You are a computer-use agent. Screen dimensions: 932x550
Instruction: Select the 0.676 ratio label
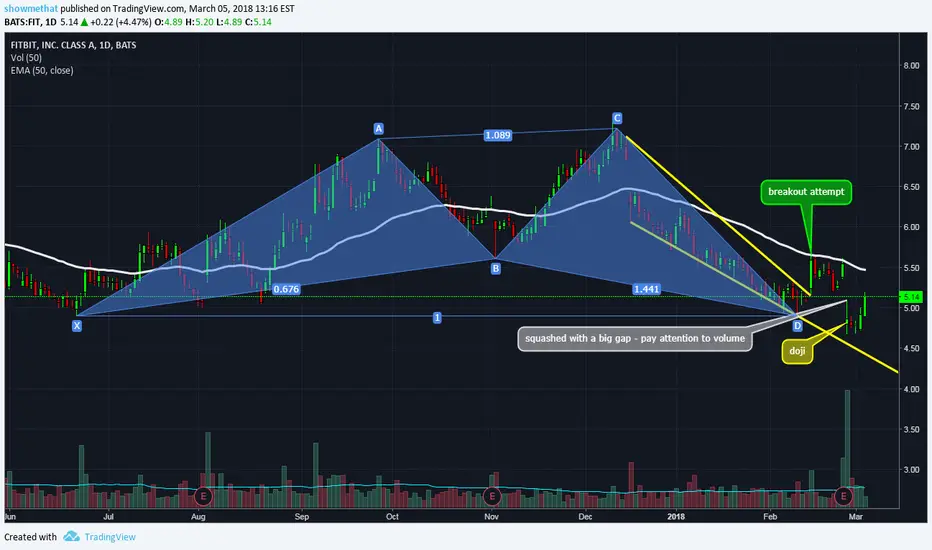click(x=286, y=289)
